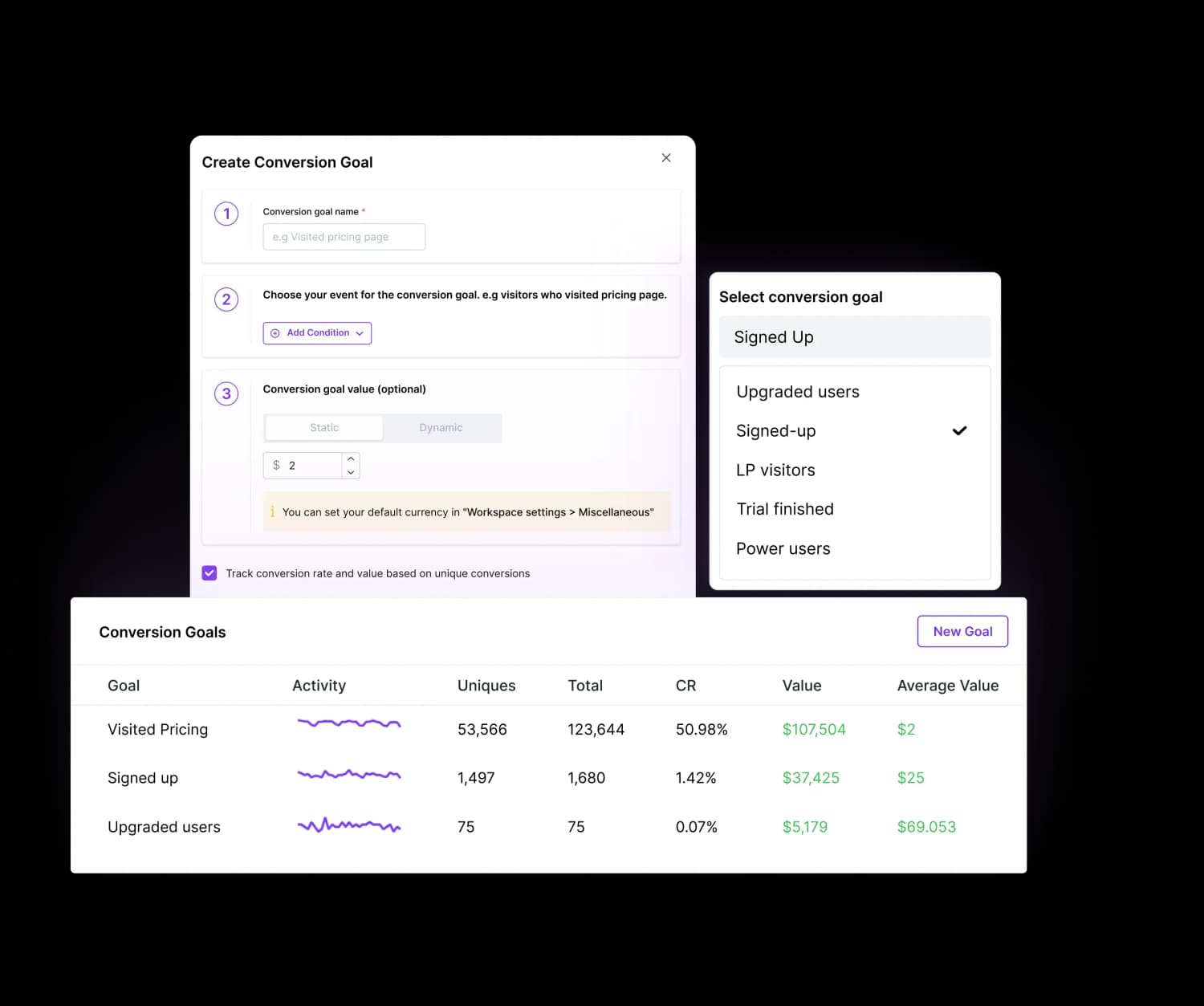The width and height of the screenshot is (1204, 1006).
Task: Select Power users conversion goal option
Action: (x=783, y=549)
